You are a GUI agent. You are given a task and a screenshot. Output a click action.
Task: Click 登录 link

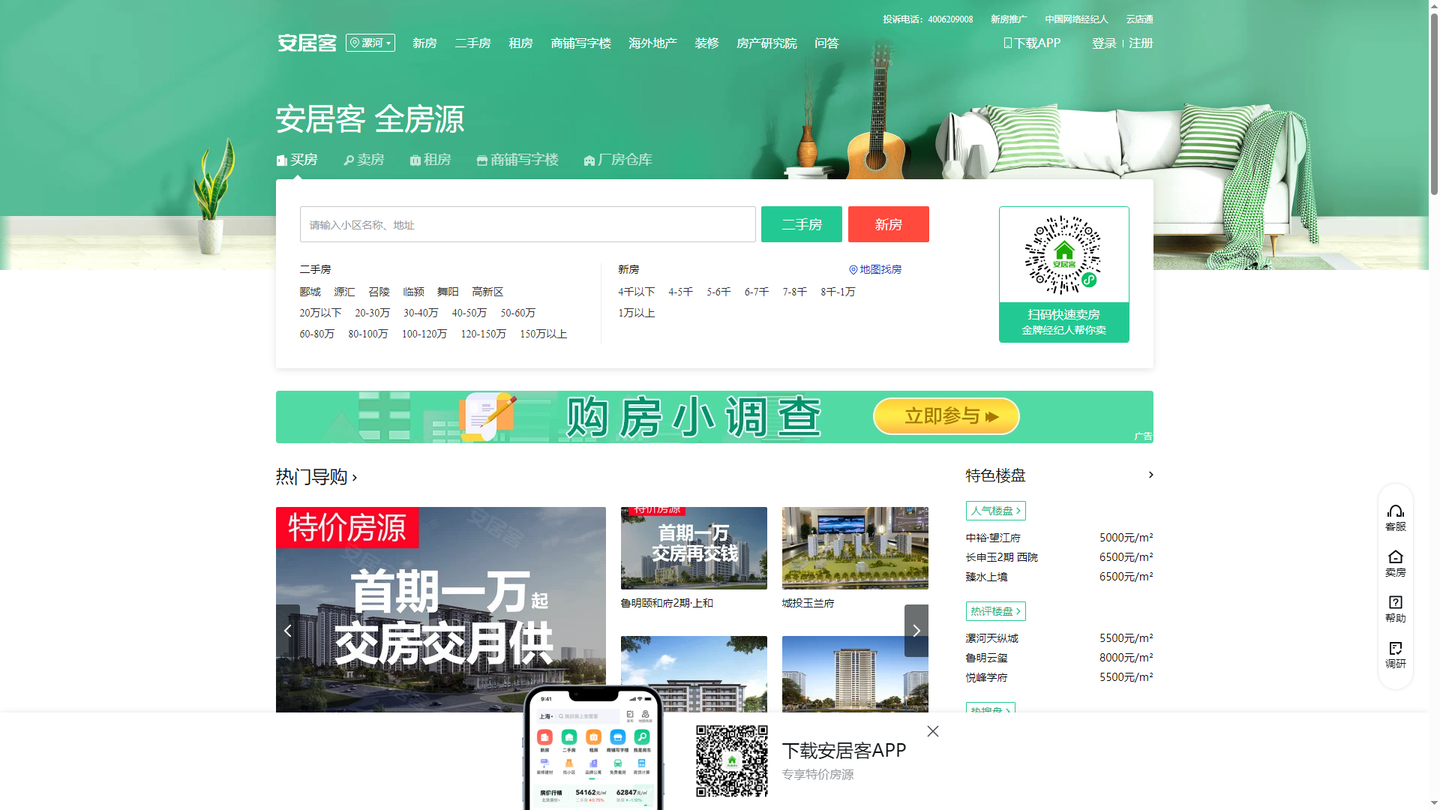click(x=1104, y=43)
